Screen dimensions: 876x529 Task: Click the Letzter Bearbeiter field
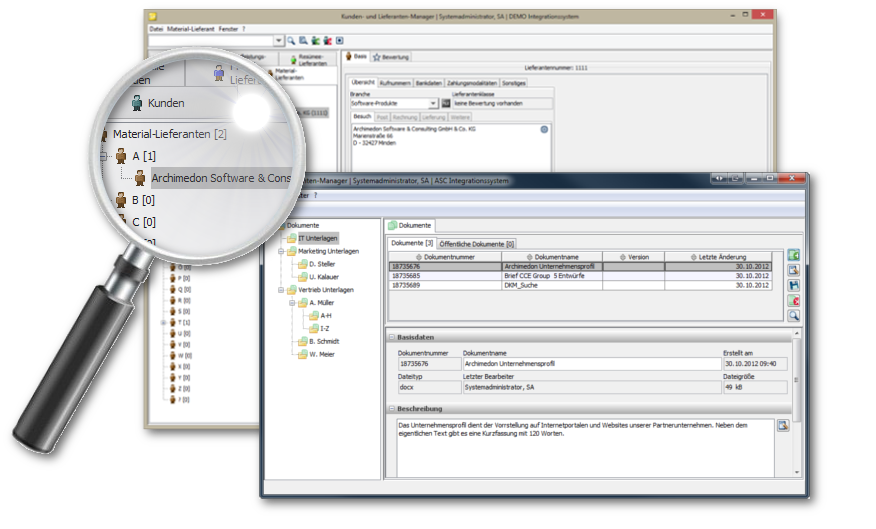tap(592, 387)
